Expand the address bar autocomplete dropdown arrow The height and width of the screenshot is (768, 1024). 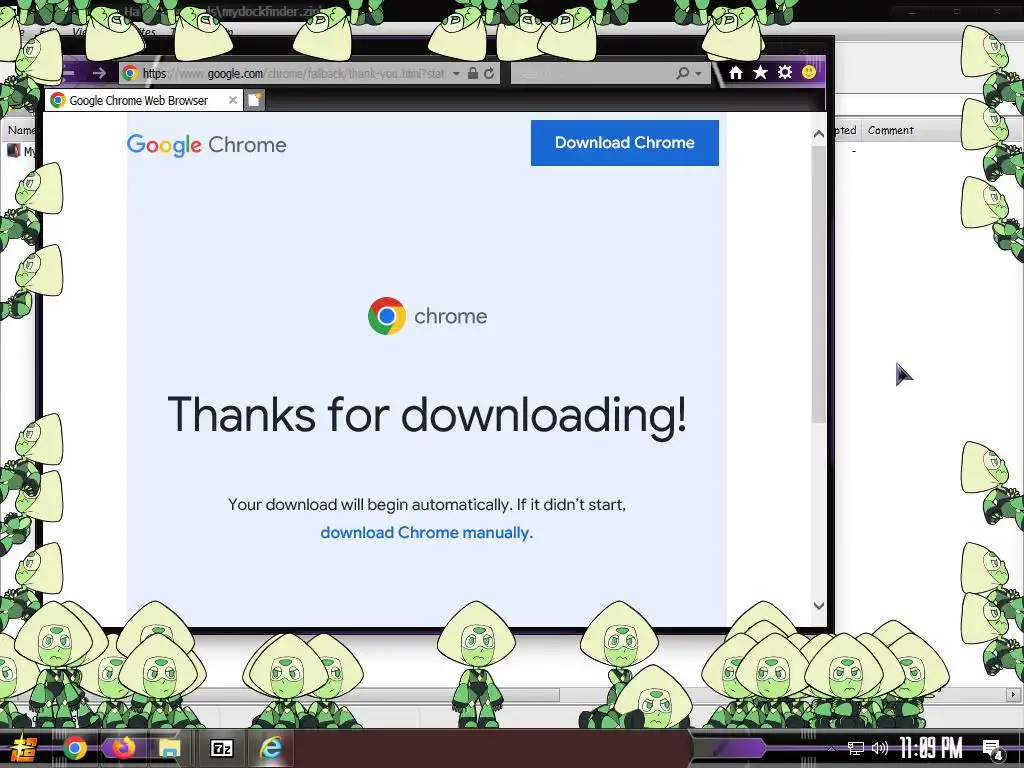coord(456,74)
